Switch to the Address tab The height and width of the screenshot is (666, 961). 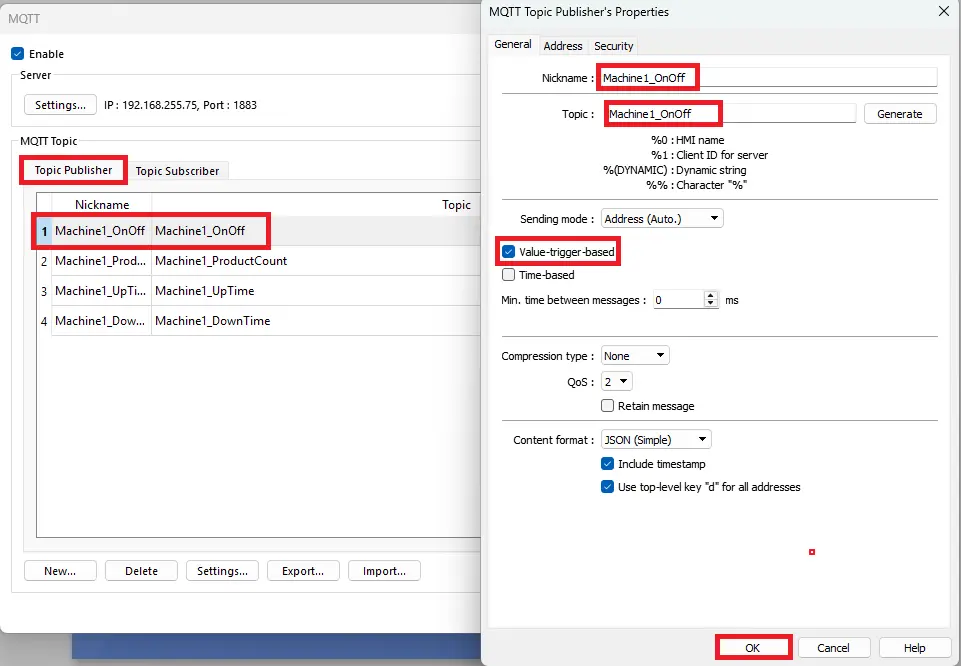(563, 46)
